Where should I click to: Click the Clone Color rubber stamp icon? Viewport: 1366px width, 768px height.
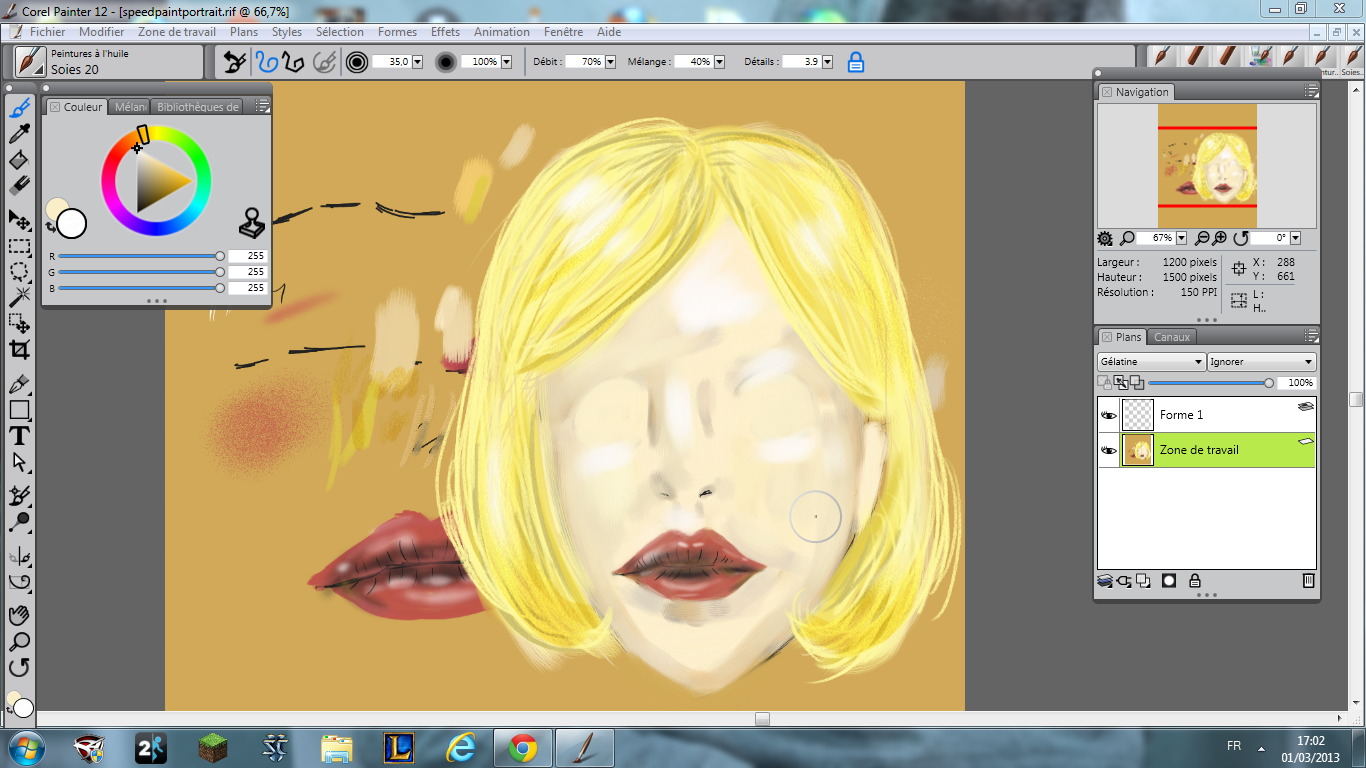click(253, 223)
